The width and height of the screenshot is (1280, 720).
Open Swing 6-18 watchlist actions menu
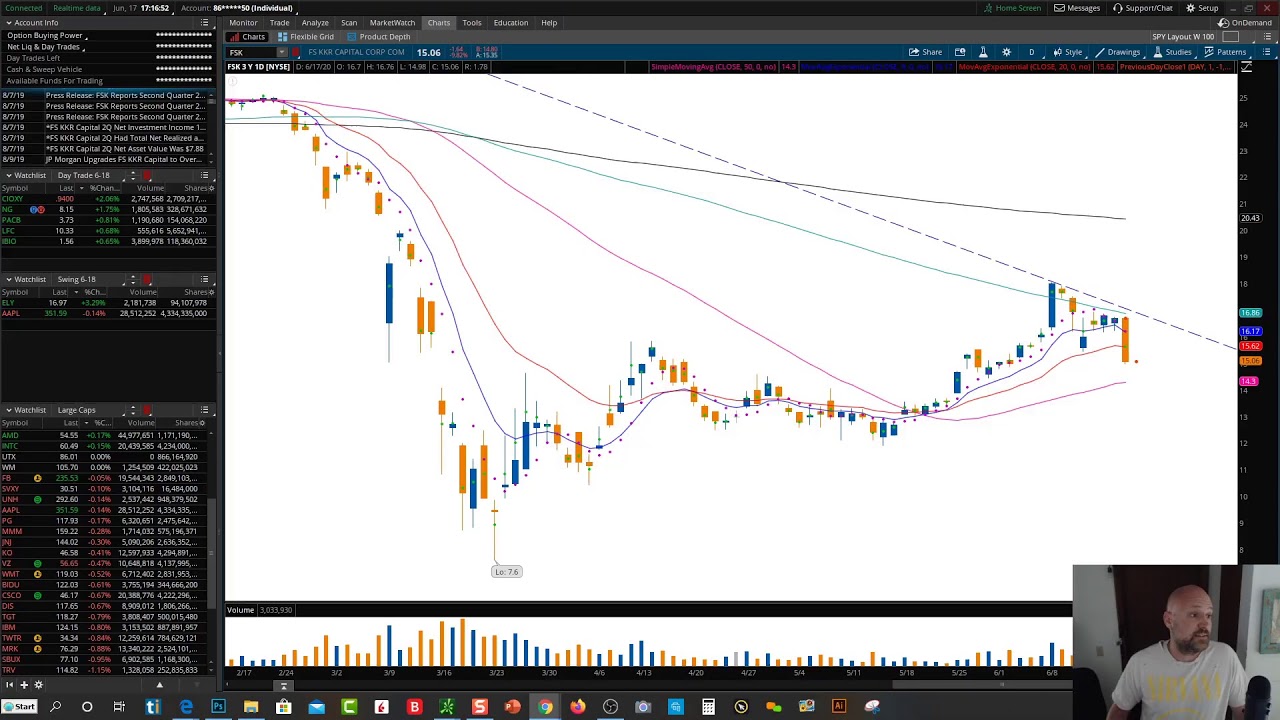205,280
